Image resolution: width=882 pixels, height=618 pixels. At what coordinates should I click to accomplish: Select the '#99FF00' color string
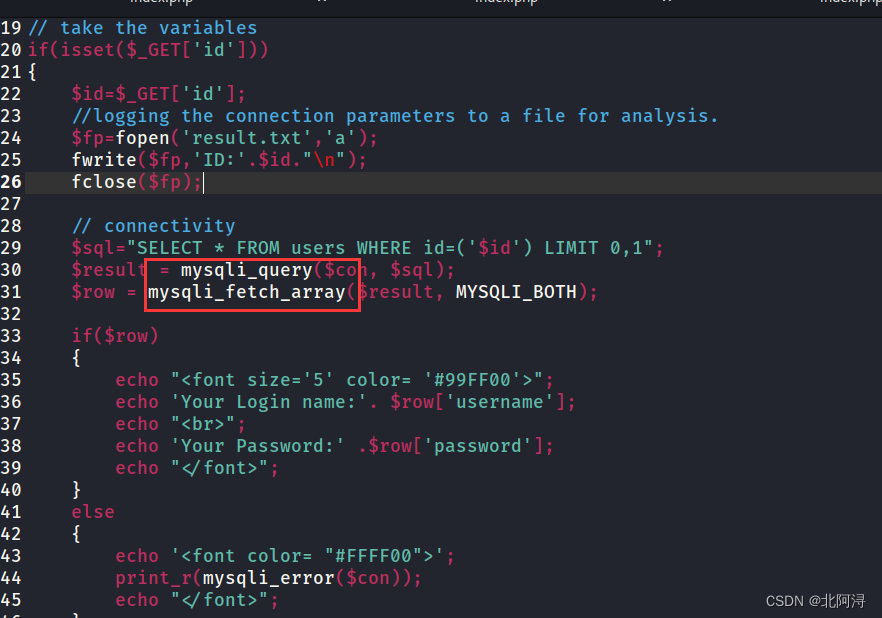(470, 379)
